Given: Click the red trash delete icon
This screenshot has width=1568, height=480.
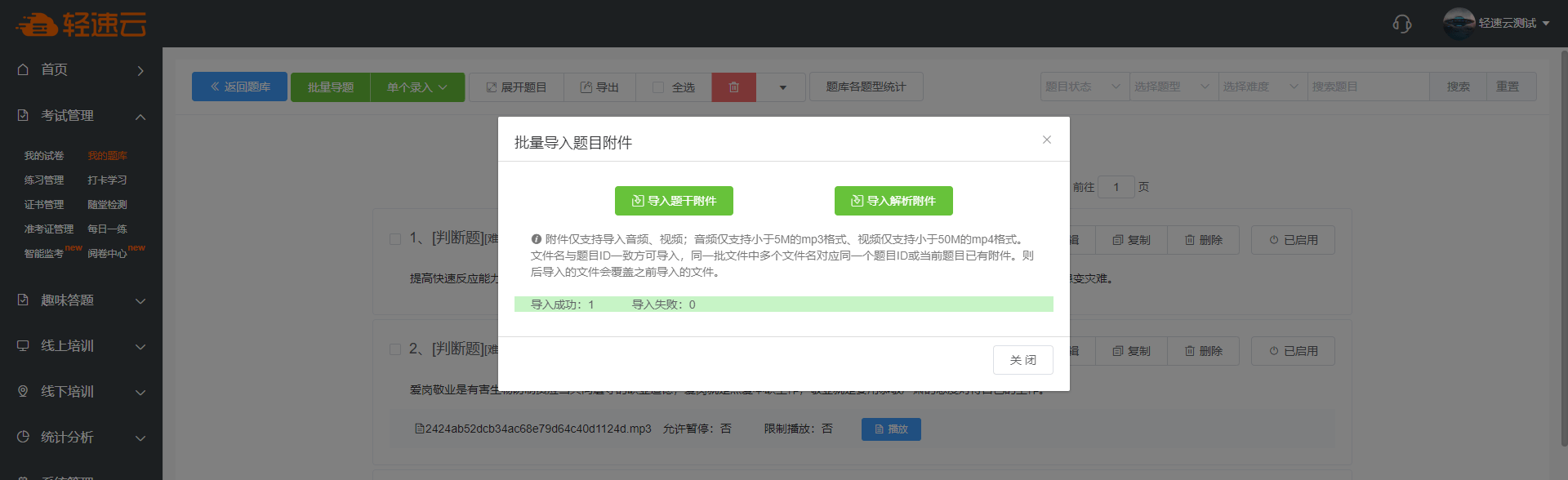Looking at the screenshot, I should click(733, 87).
